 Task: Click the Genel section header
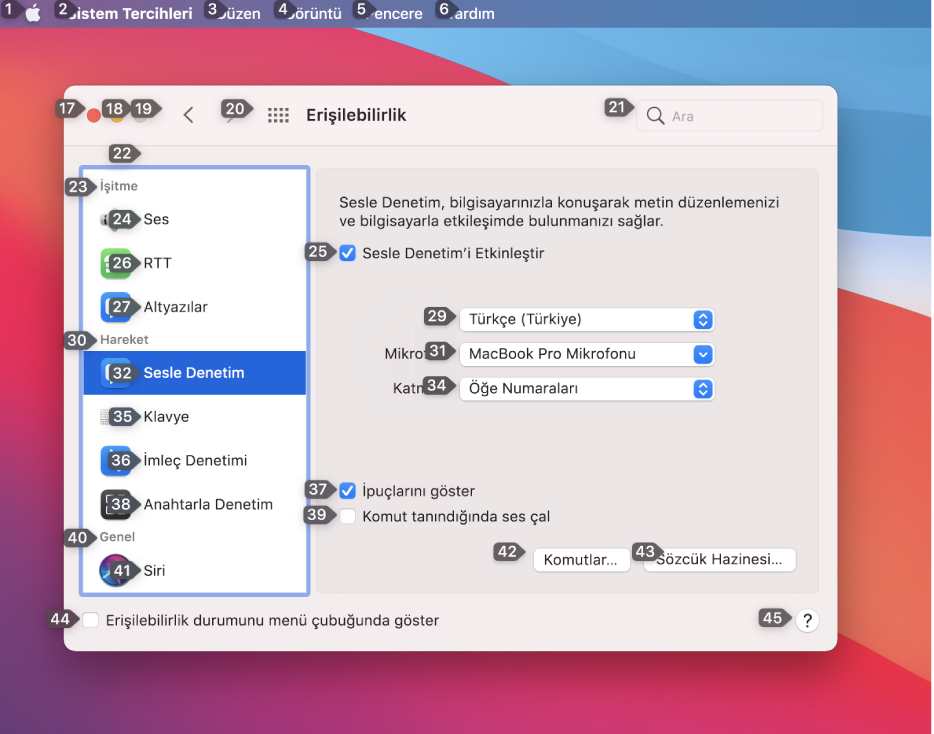tap(117, 537)
